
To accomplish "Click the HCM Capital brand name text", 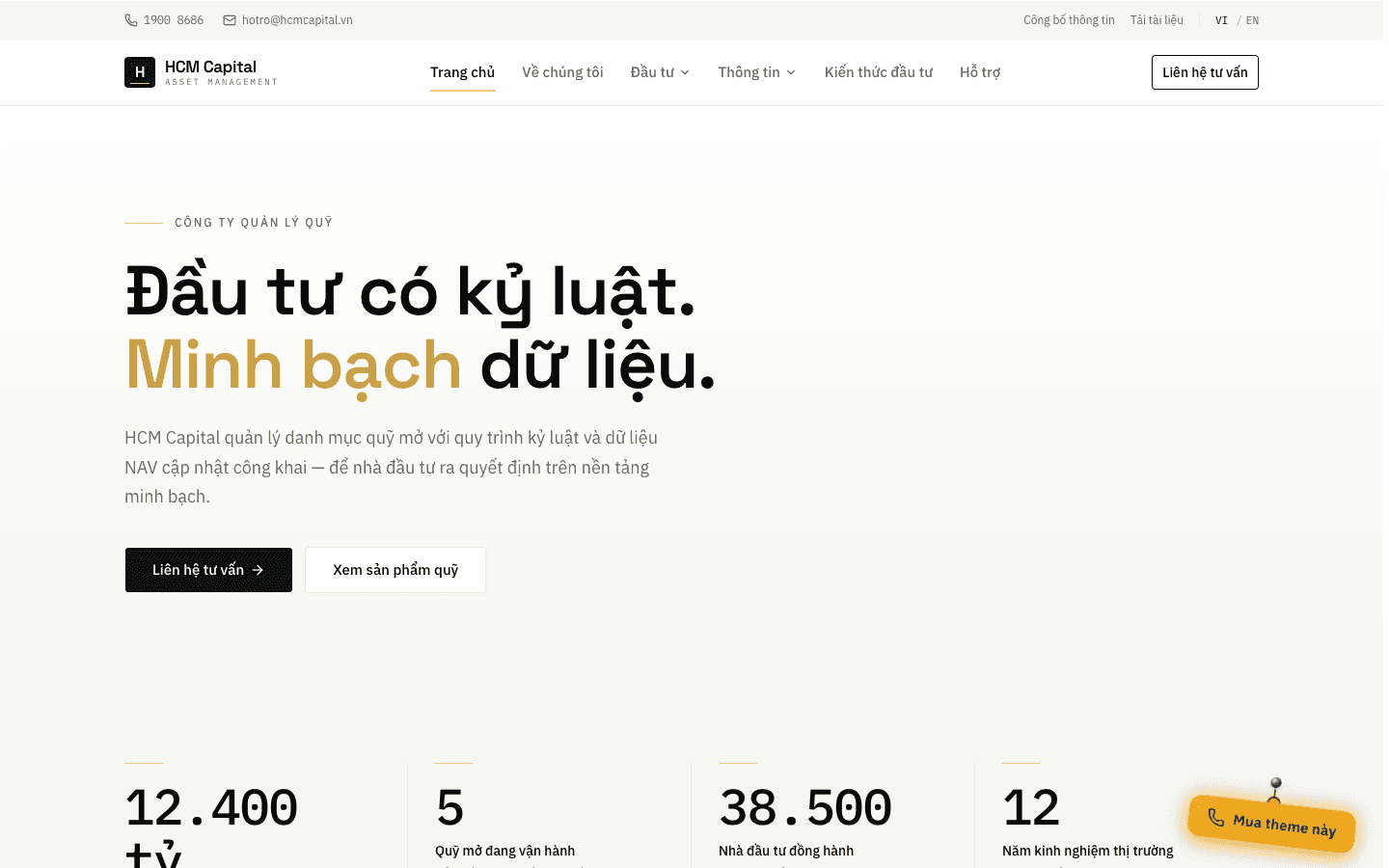I will tap(210, 67).
